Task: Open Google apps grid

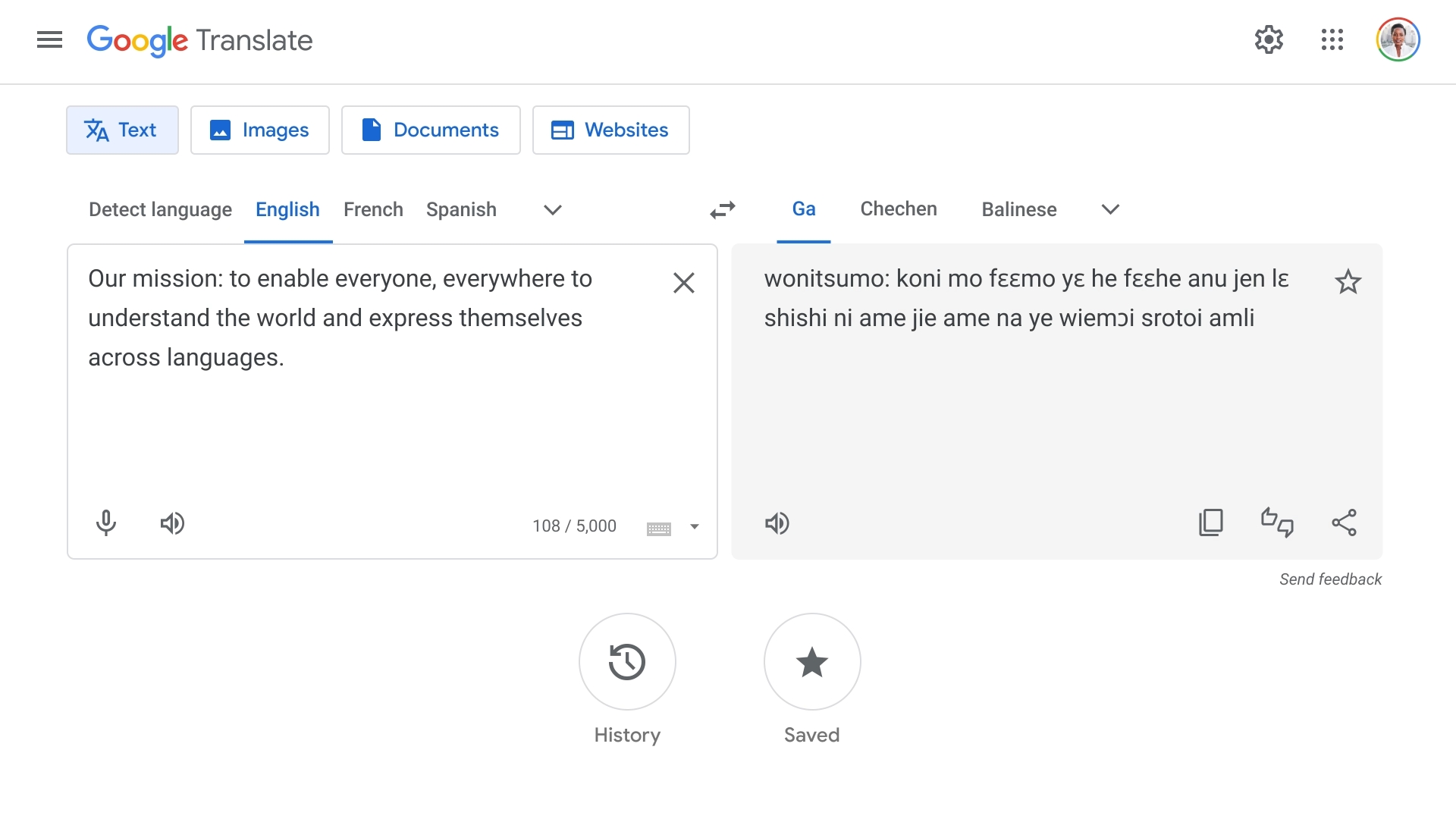Action: [x=1332, y=39]
